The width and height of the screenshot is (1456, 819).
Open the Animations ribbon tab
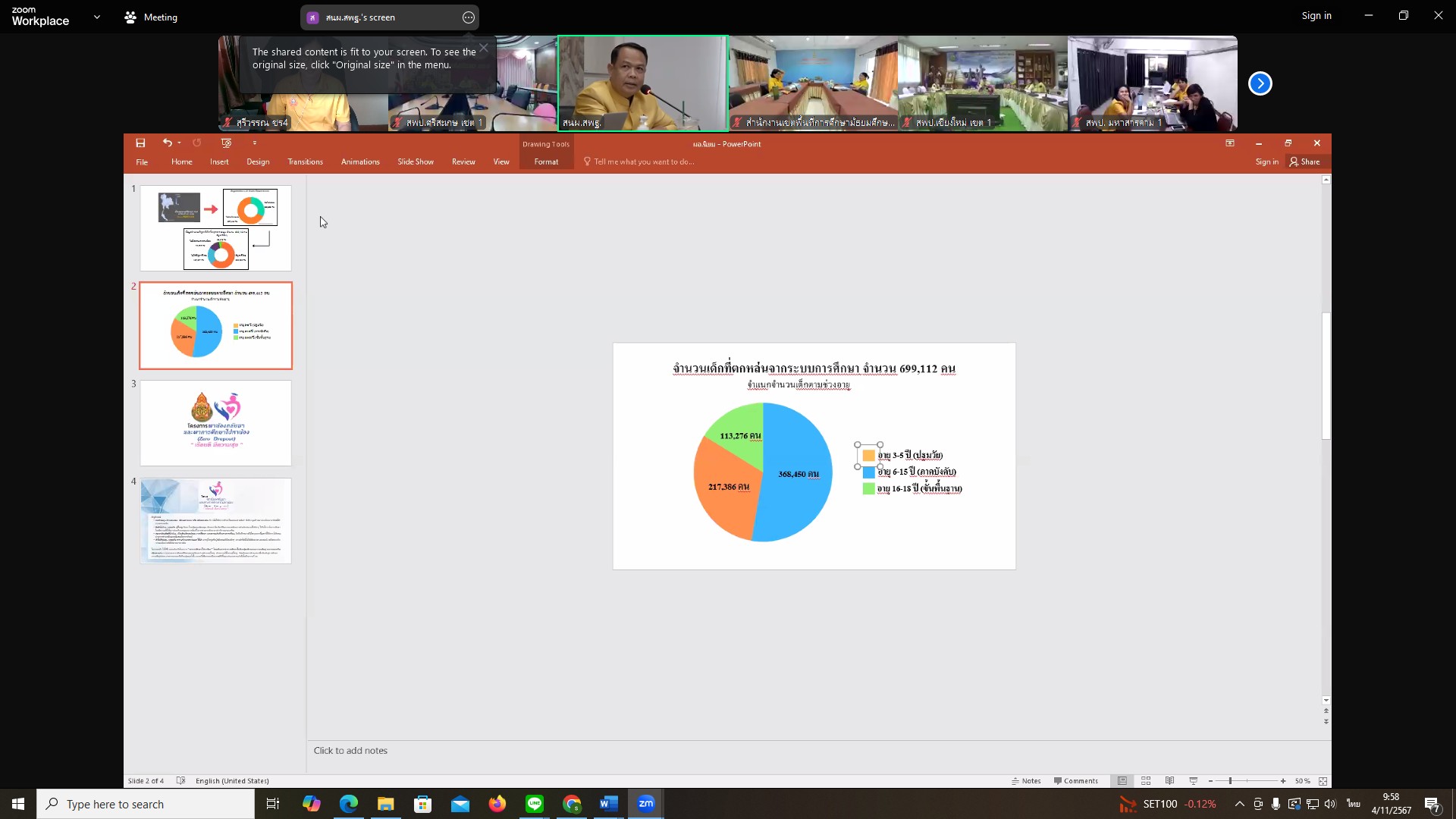360,162
